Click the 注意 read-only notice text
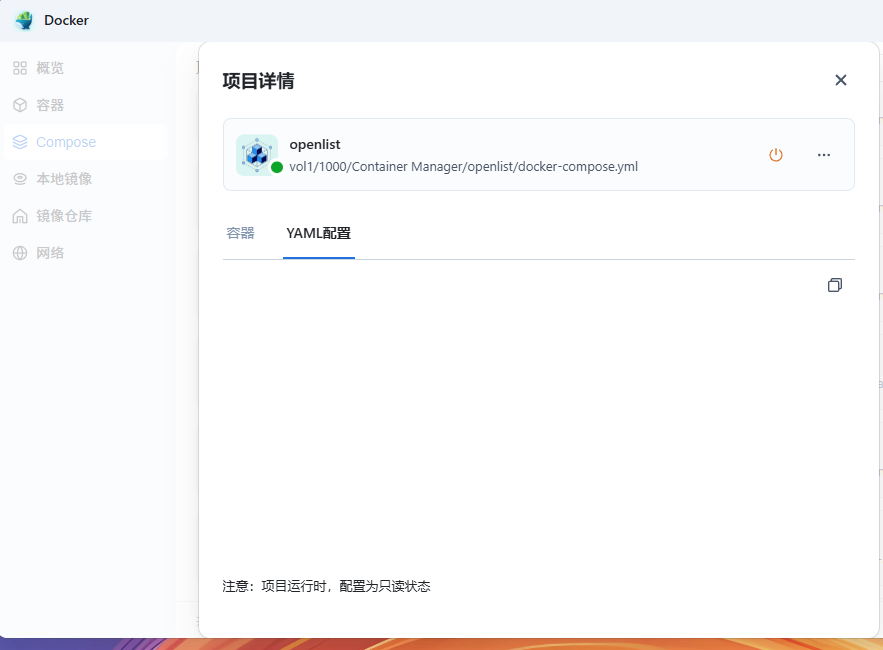 pos(326,586)
